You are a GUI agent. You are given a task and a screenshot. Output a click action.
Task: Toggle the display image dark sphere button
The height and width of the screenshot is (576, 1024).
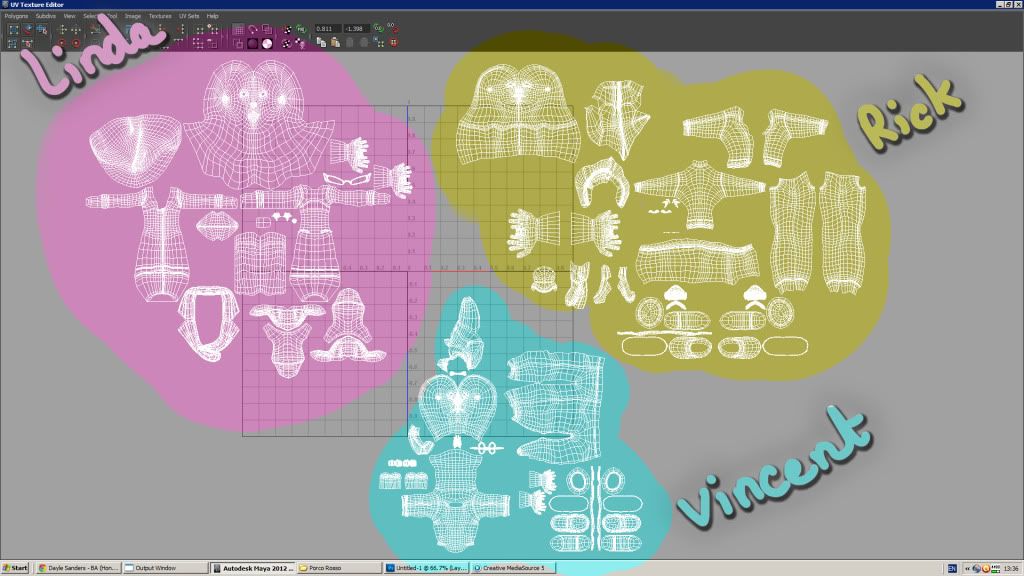coord(253,44)
